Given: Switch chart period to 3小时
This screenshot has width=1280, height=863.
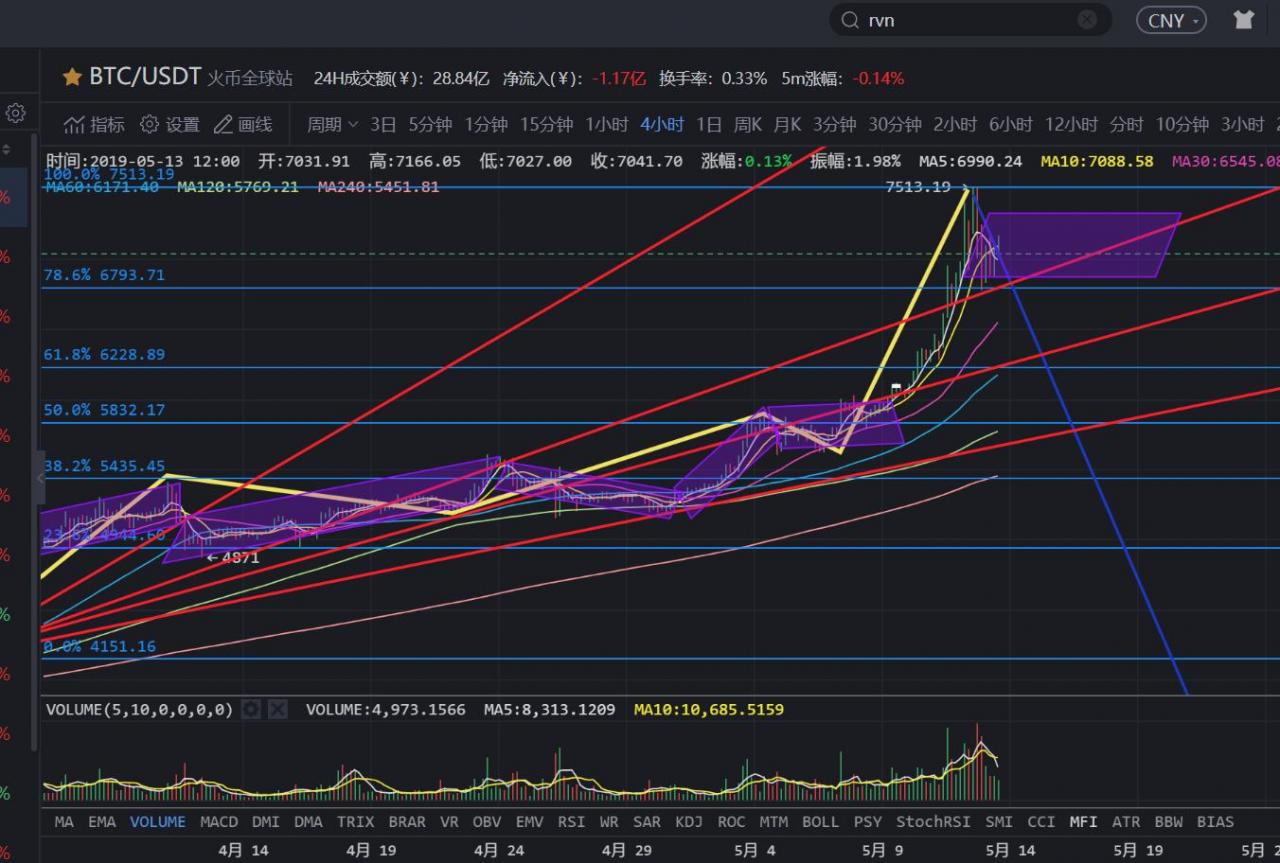Looking at the screenshot, I should pyautogui.click(x=1242, y=125).
